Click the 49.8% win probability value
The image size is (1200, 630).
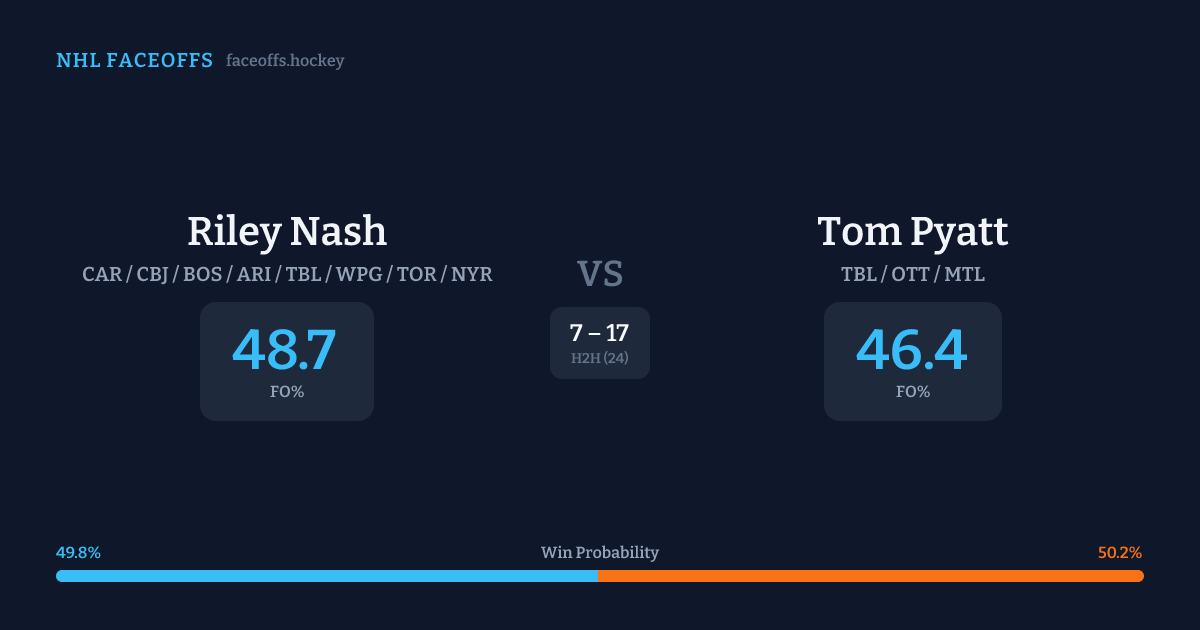[78, 553]
